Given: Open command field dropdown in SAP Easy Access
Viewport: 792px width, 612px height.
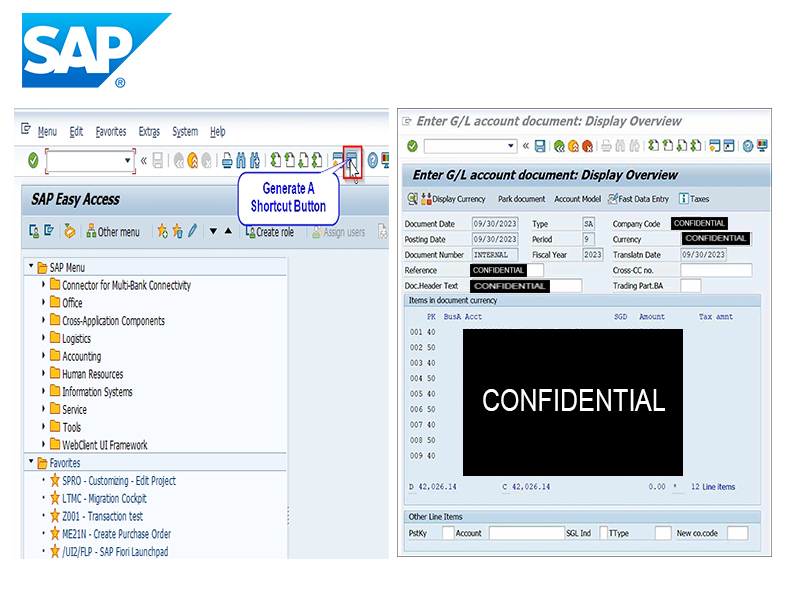Looking at the screenshot, I should click(127, 161).
